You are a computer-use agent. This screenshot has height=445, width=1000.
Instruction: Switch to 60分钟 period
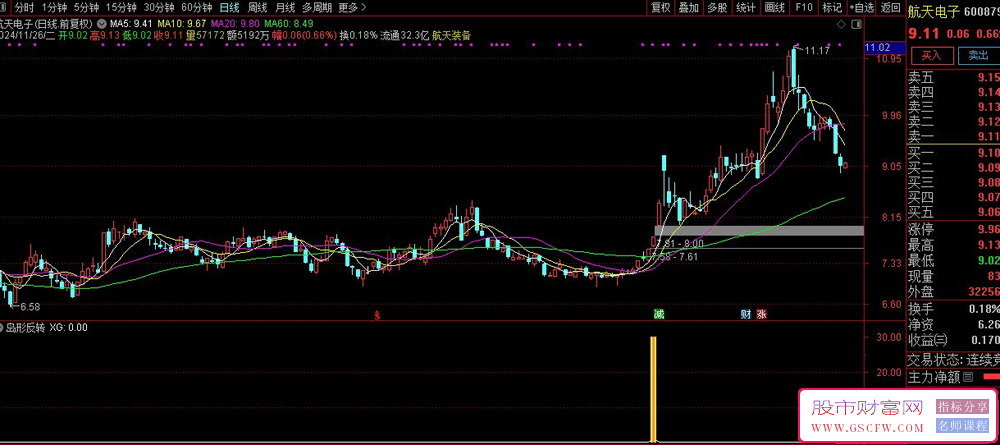tap(197, 8)
